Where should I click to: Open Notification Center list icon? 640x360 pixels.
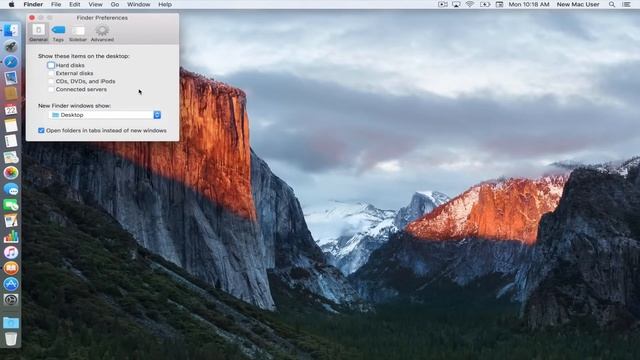point(627,4)
